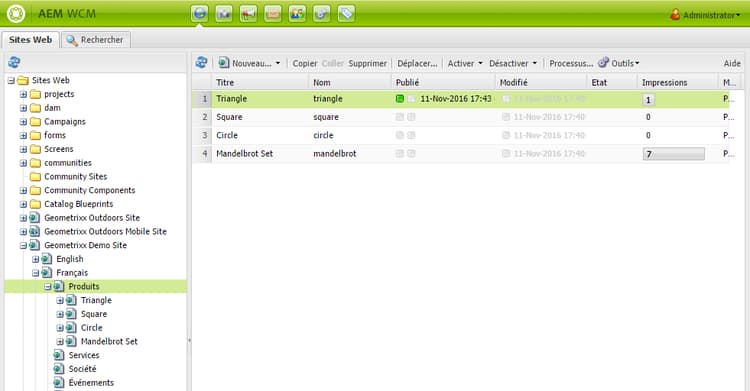The image size is (750, 391).
Task: Sort by the Modifié column header
Action: 541,82
